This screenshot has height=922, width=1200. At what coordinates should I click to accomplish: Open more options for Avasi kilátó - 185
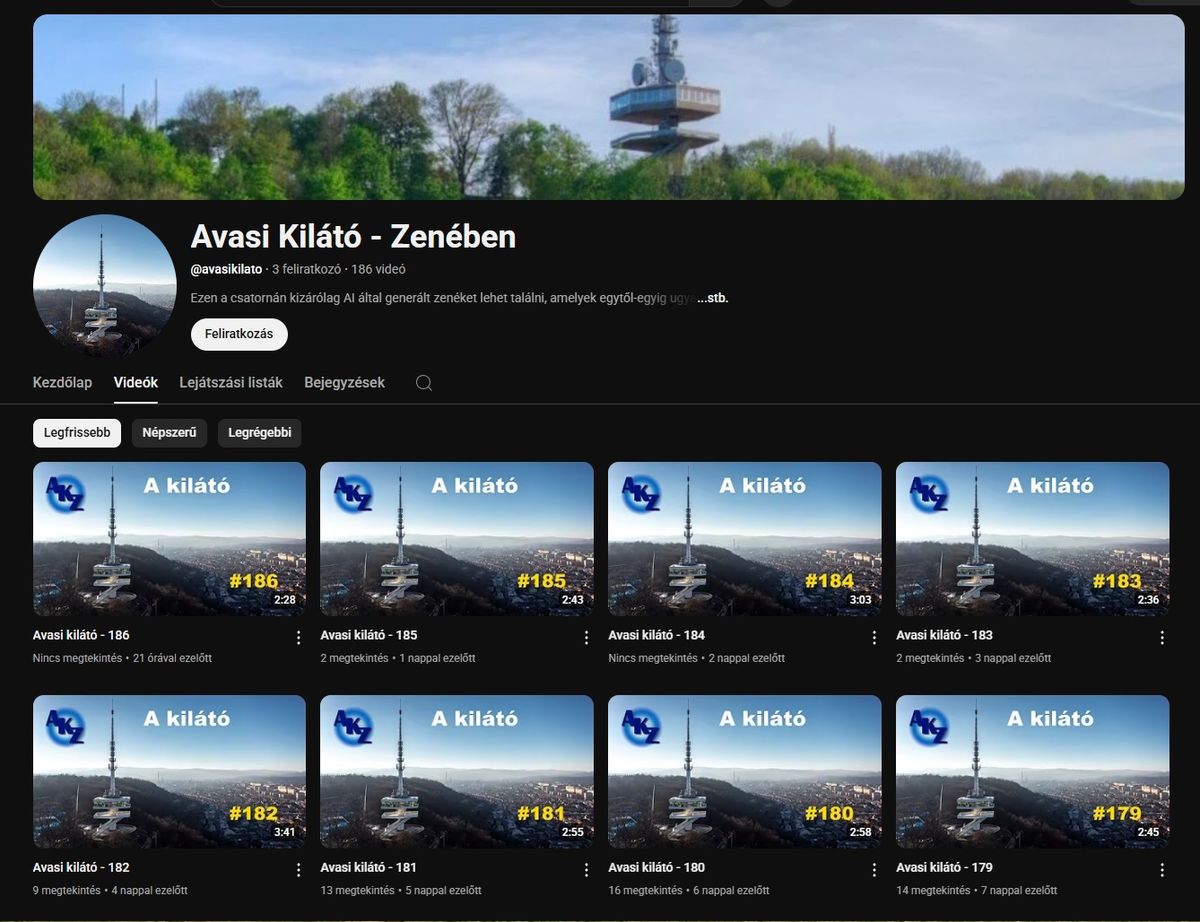pyautogui.click(x=586, y=637)
